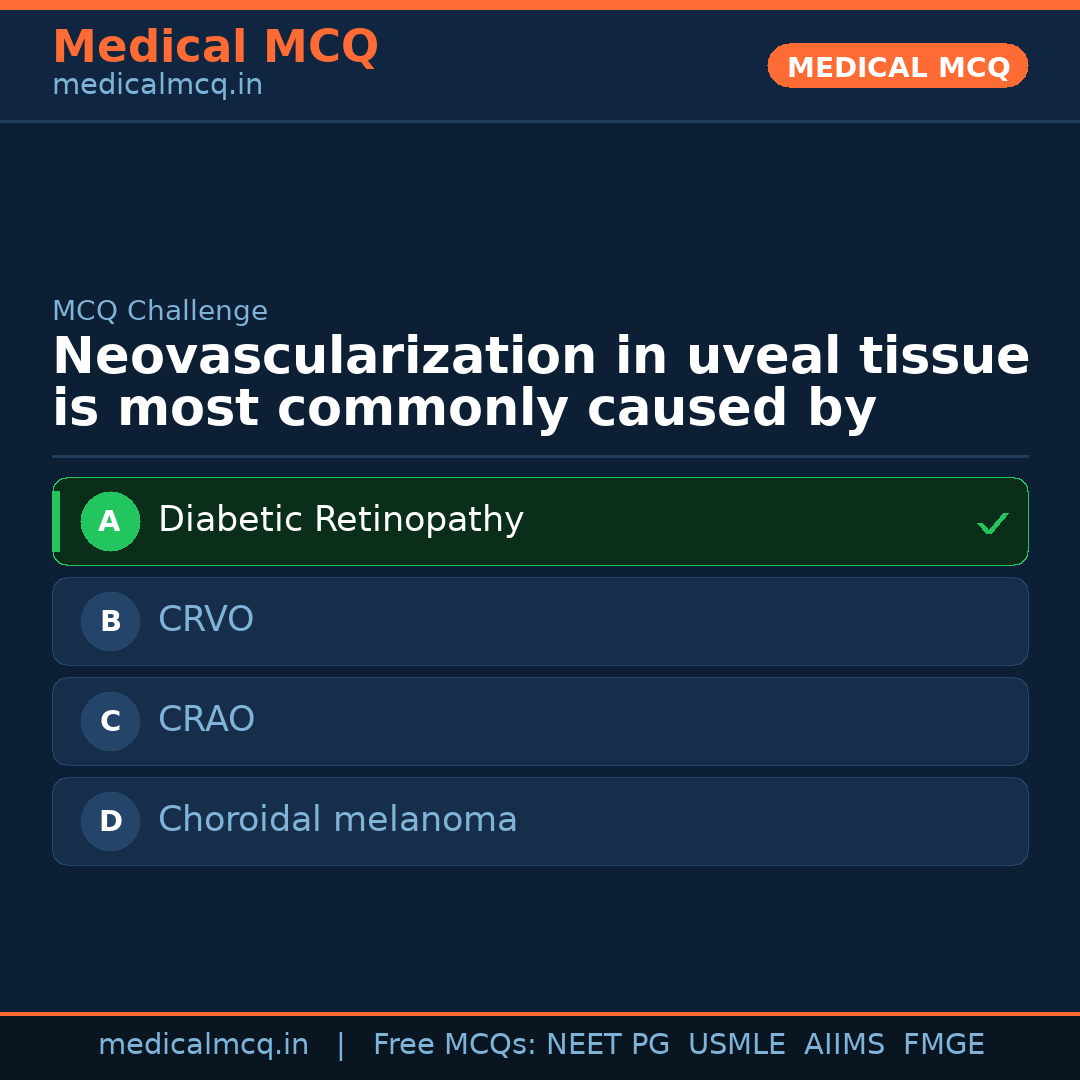
Task: Click the Free MCQs footer label
Action: (454, 1045)
